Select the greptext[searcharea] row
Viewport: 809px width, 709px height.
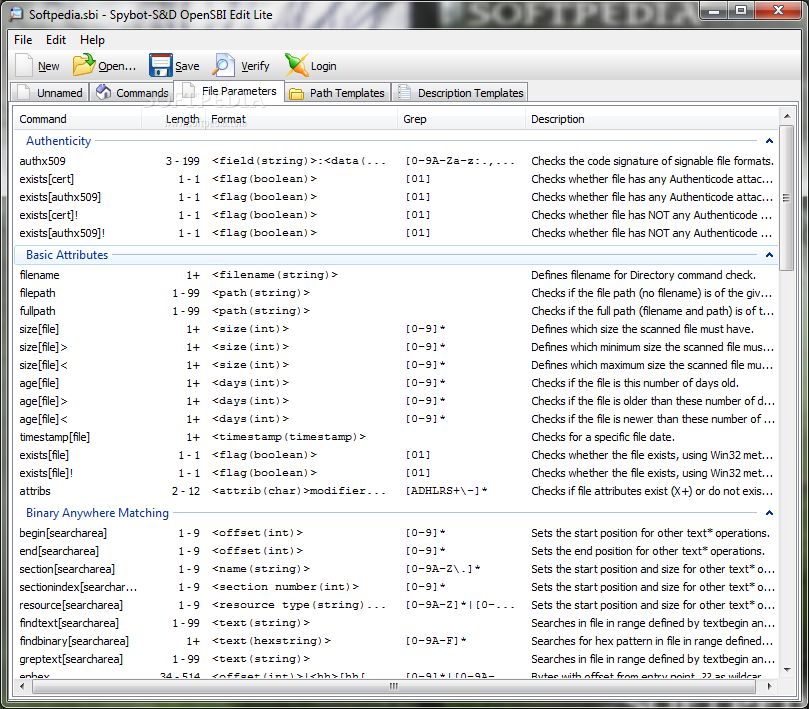tap(396, 659)
